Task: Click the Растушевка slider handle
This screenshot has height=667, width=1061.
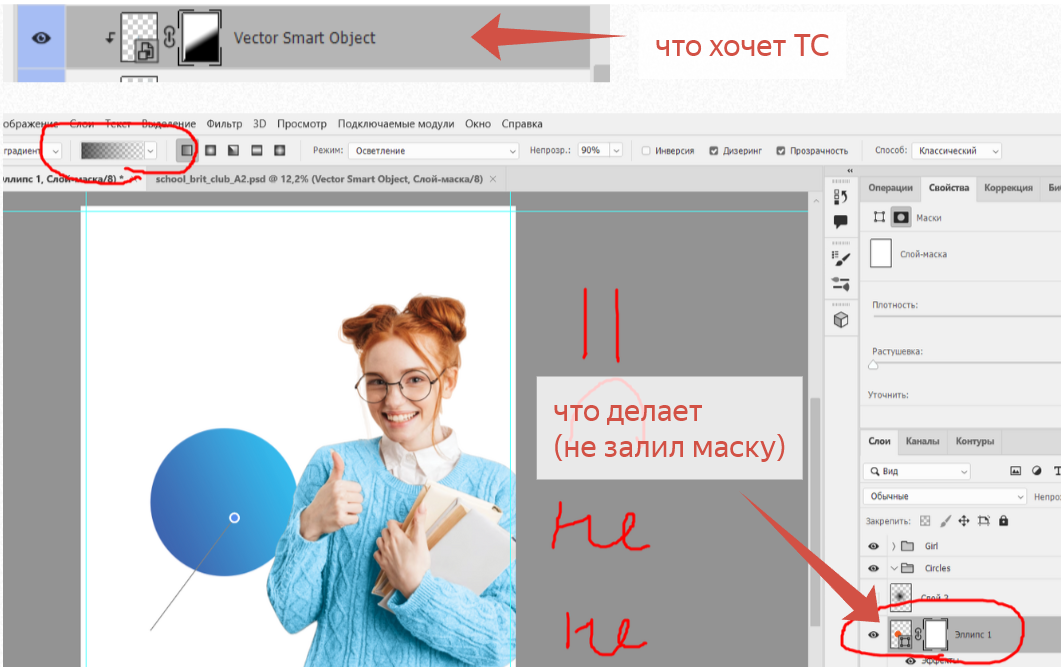Action: click(873, 365)
